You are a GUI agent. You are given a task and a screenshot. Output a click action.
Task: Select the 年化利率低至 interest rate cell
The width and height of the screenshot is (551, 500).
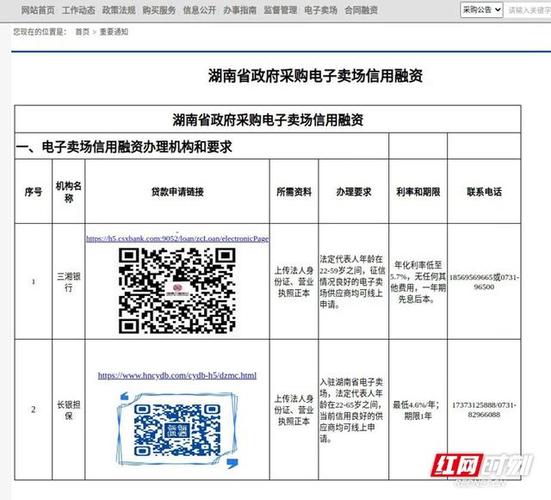point(418,282)
